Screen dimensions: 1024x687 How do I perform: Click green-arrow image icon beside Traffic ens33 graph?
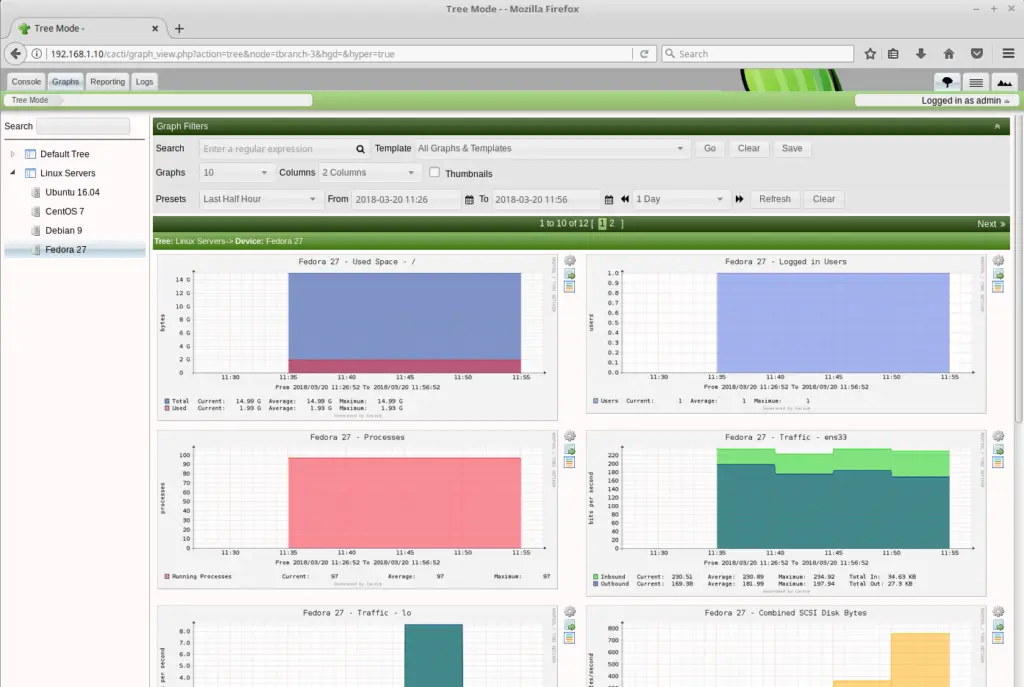pos(999,450)
